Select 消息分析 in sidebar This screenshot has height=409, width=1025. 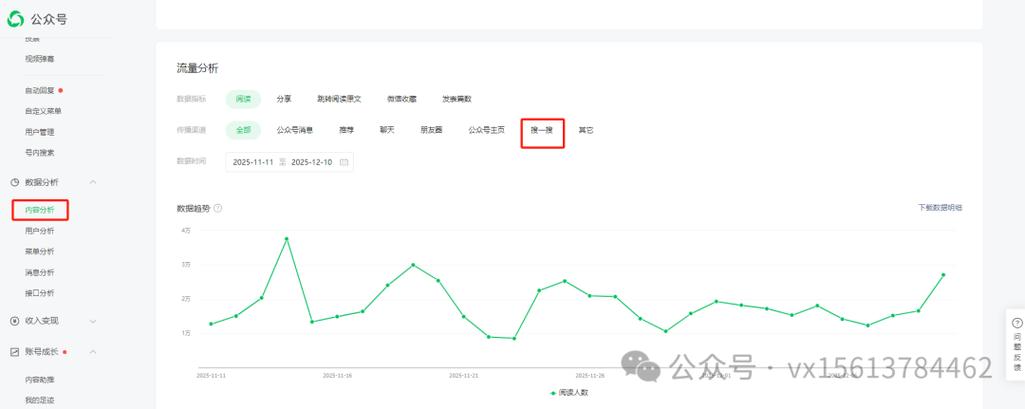coord(40,272)
